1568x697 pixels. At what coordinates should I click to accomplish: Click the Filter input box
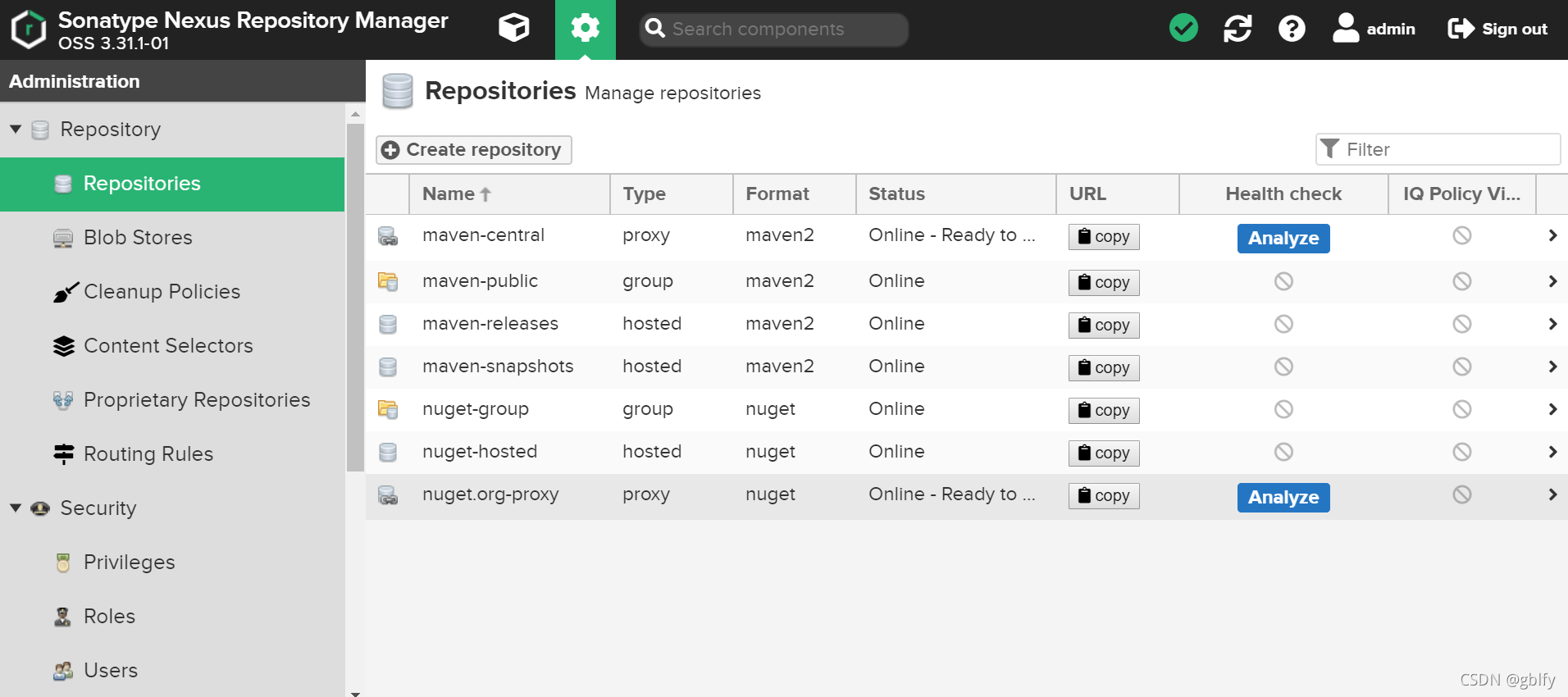tap(1438, 149)
